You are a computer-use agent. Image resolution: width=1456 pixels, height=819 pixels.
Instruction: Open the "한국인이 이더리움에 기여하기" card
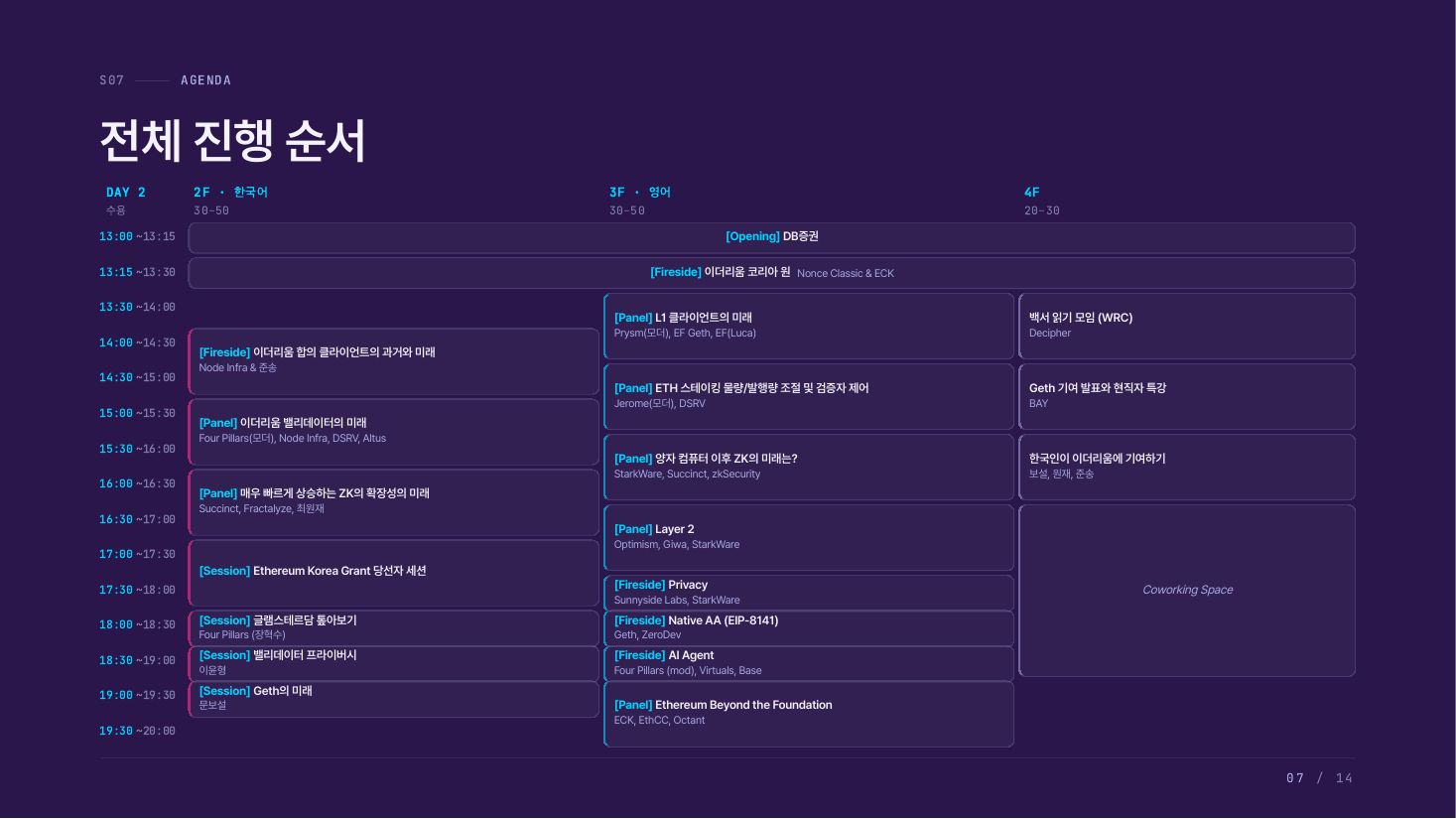[1187, 467]
